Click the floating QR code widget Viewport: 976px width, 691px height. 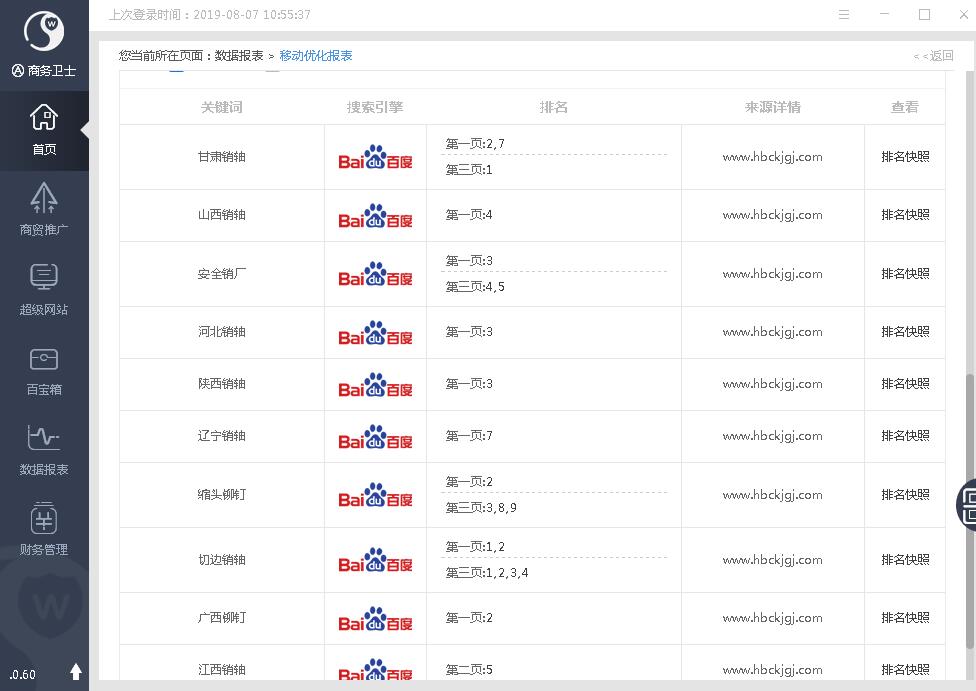pyautogui.click(x=967, y=503)
